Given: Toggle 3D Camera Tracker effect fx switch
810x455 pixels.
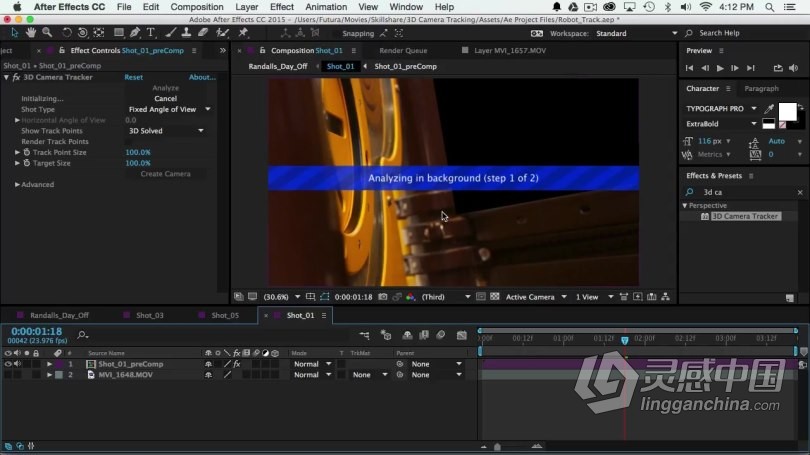Looking at the screenshot, I should [x=16, y=77].
